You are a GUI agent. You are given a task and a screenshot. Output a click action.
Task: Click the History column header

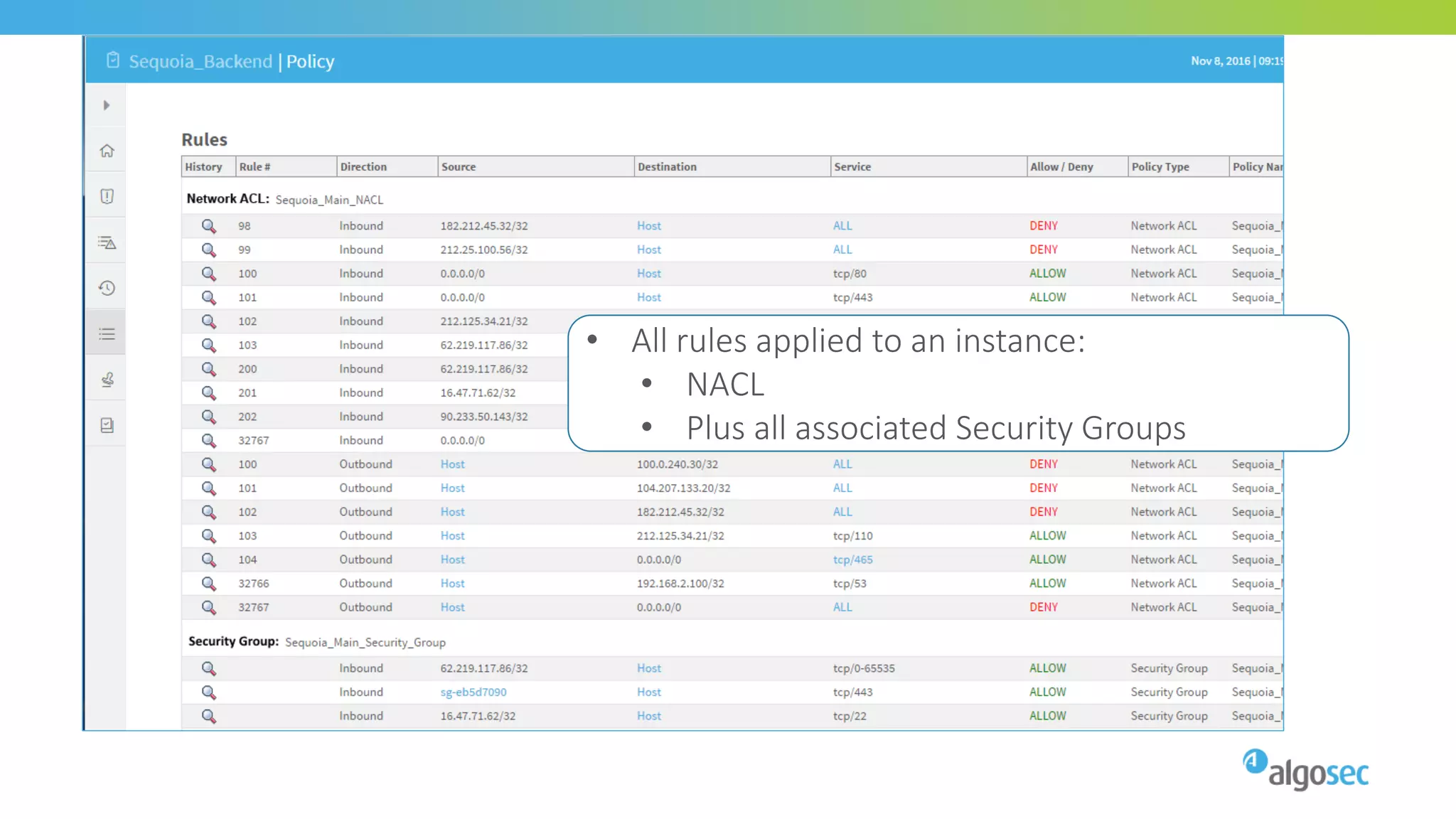point(208,166)
